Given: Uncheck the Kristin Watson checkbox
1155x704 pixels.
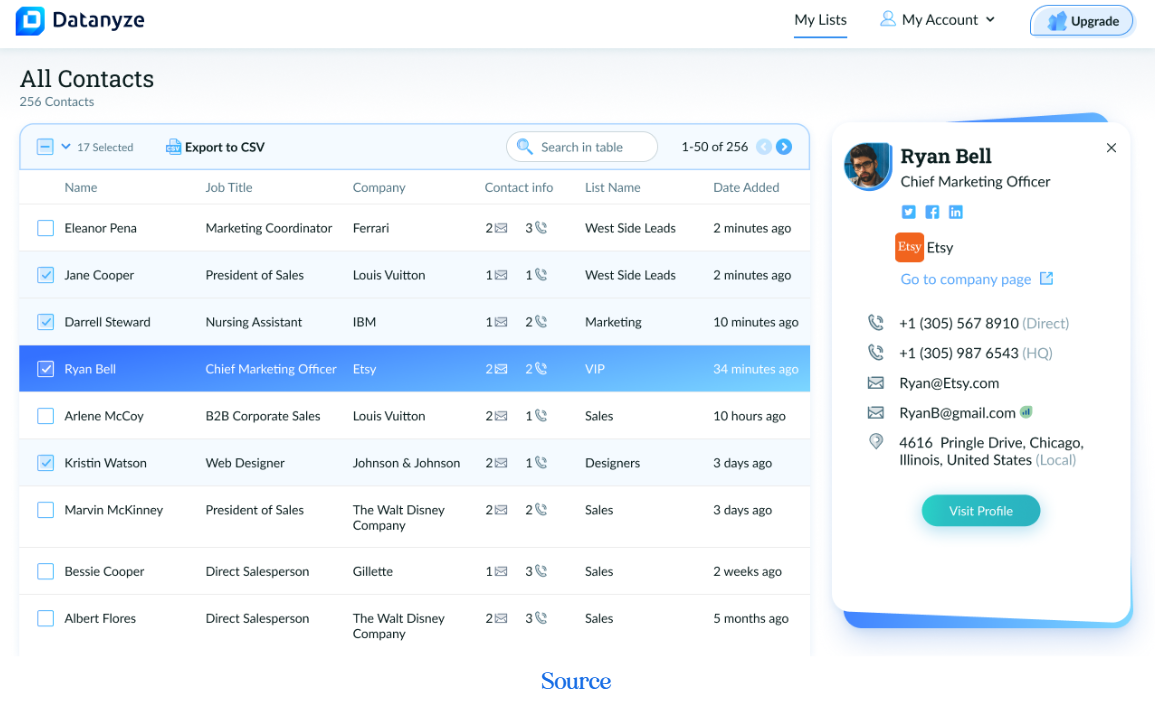Looking at the screenshot, I should coord(46,462).
